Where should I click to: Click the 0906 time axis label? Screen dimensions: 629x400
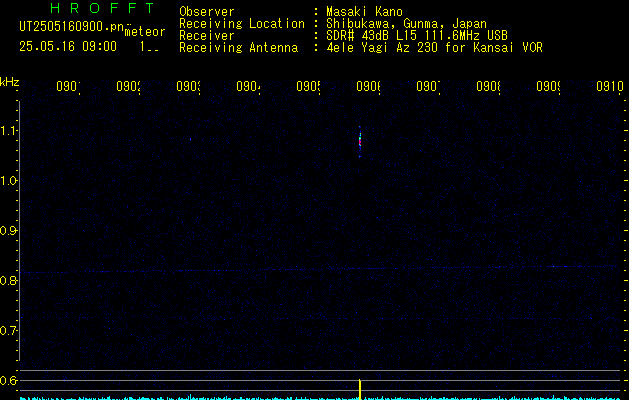pyautogui.click(x=368, y=87)
